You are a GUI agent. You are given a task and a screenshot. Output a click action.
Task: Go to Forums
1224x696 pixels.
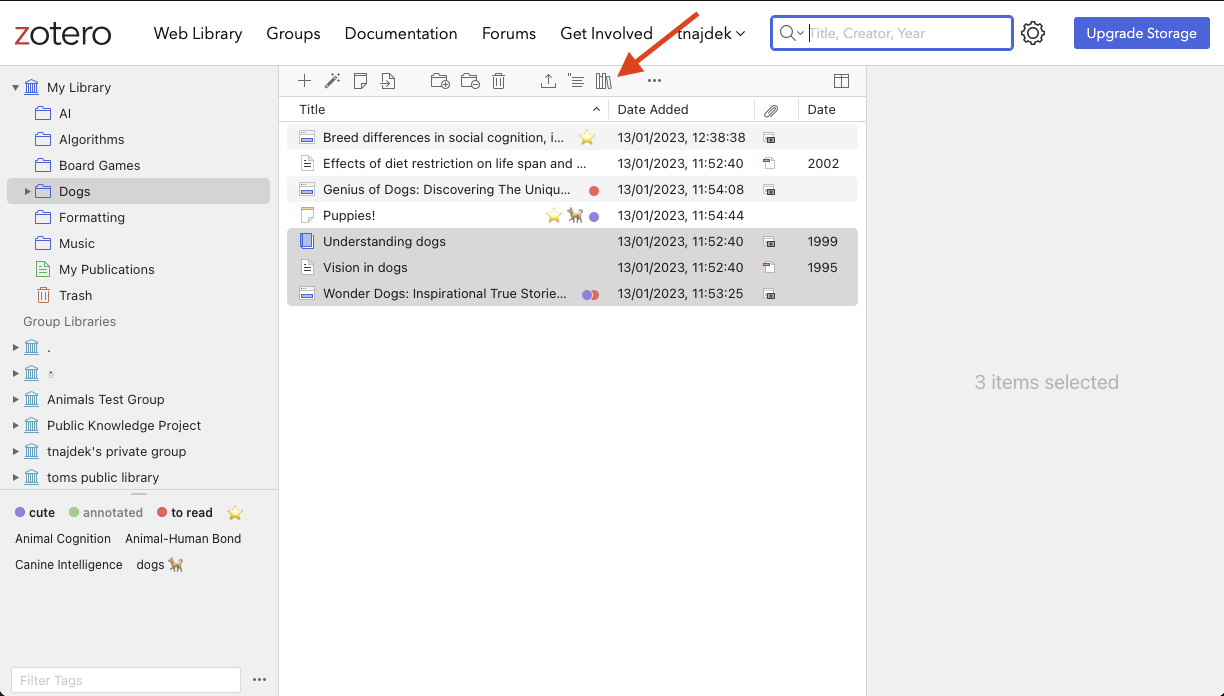pos(509,33)
